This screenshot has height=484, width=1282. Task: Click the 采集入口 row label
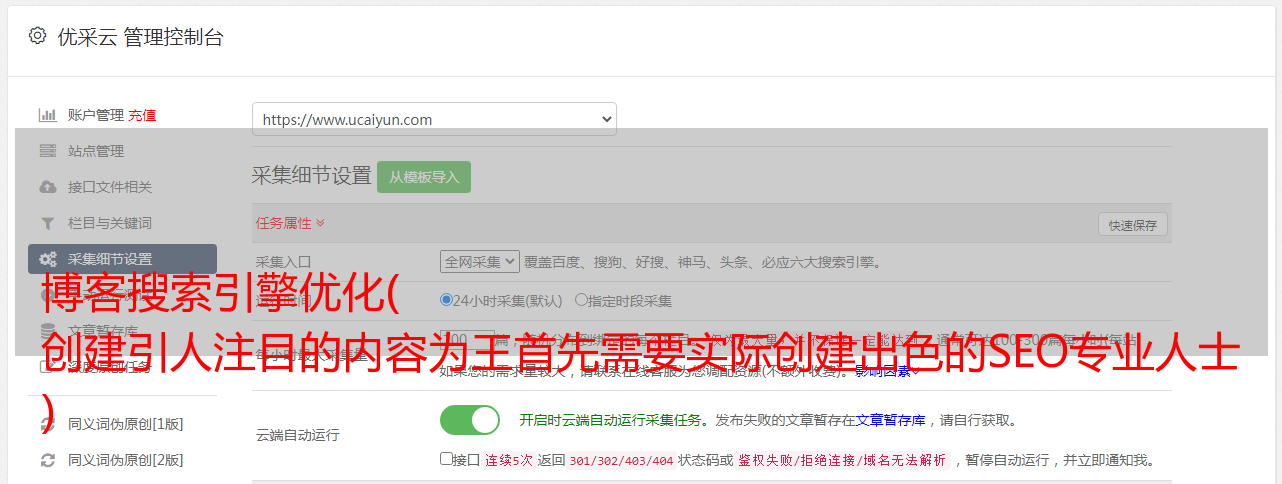coord(283,263)
